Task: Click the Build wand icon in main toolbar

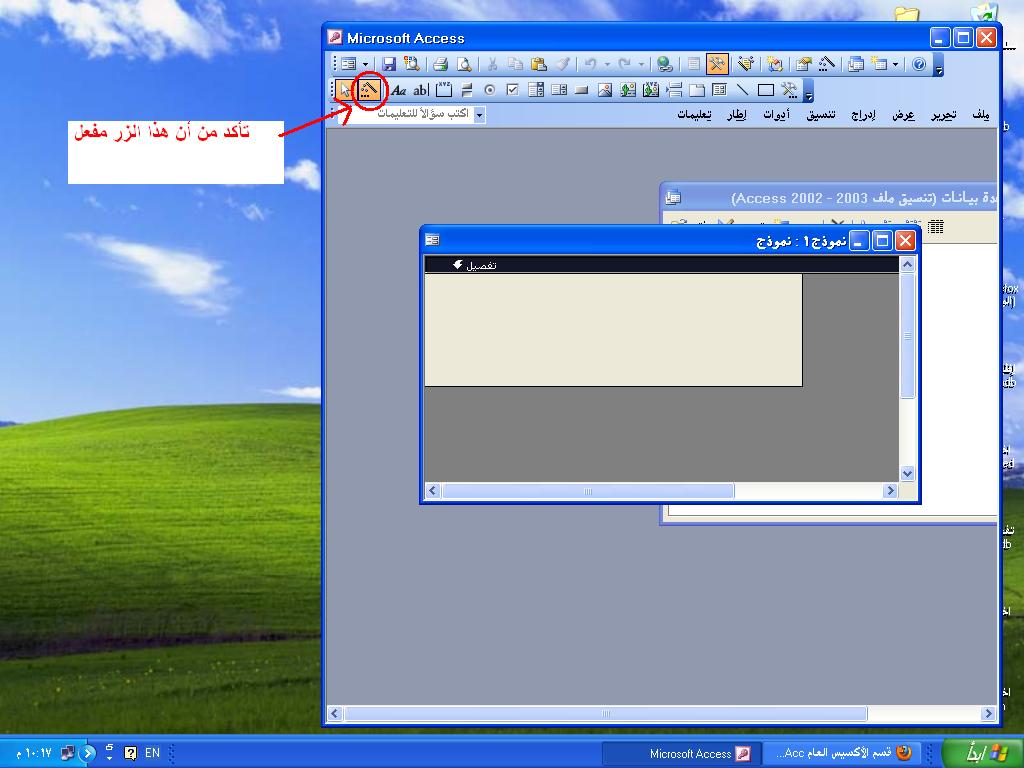Action: [x=827, y=64]
